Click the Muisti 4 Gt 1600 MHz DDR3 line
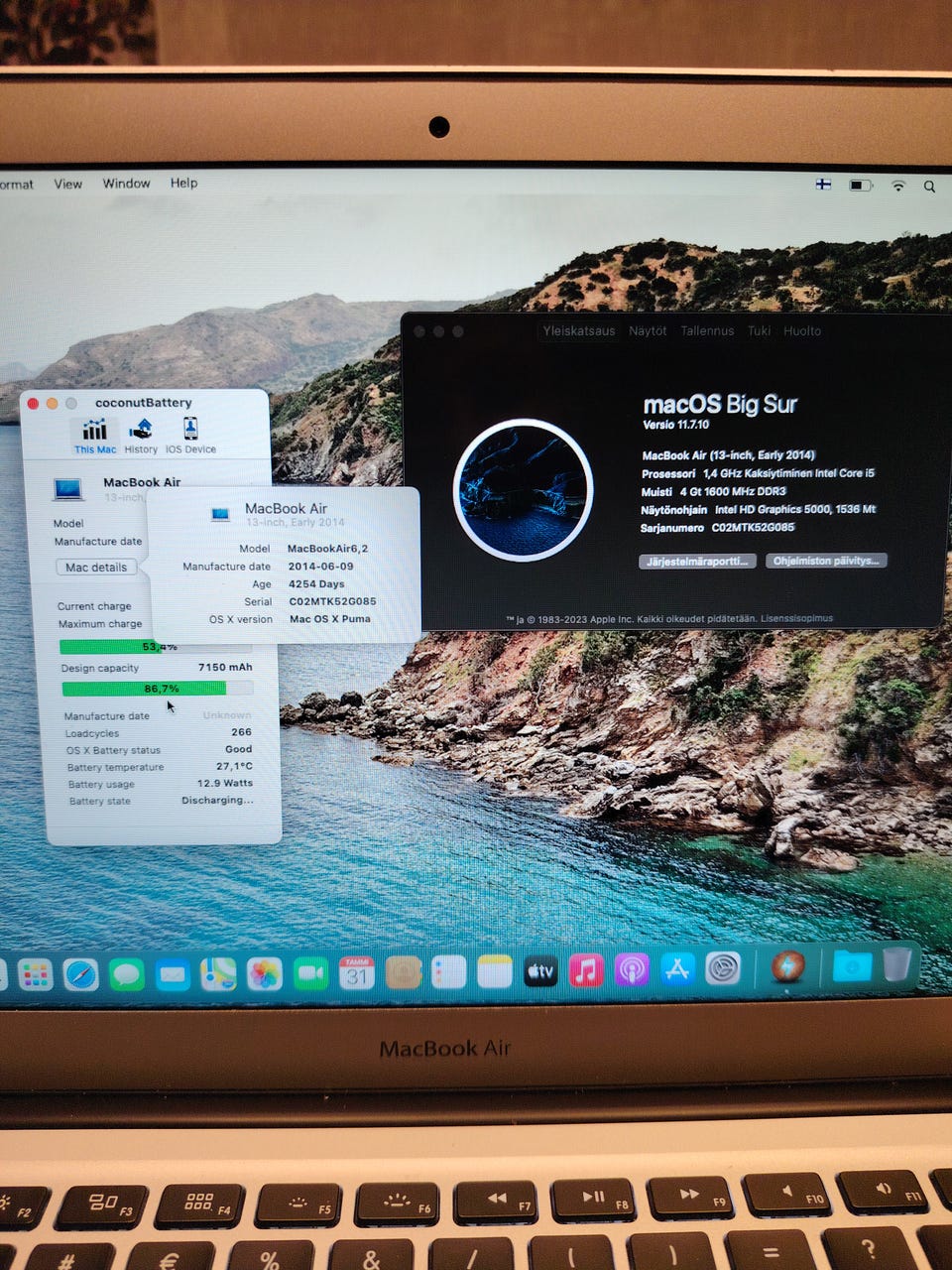The height and width of the screenshot is (1270, 952). tap(714, 491)
